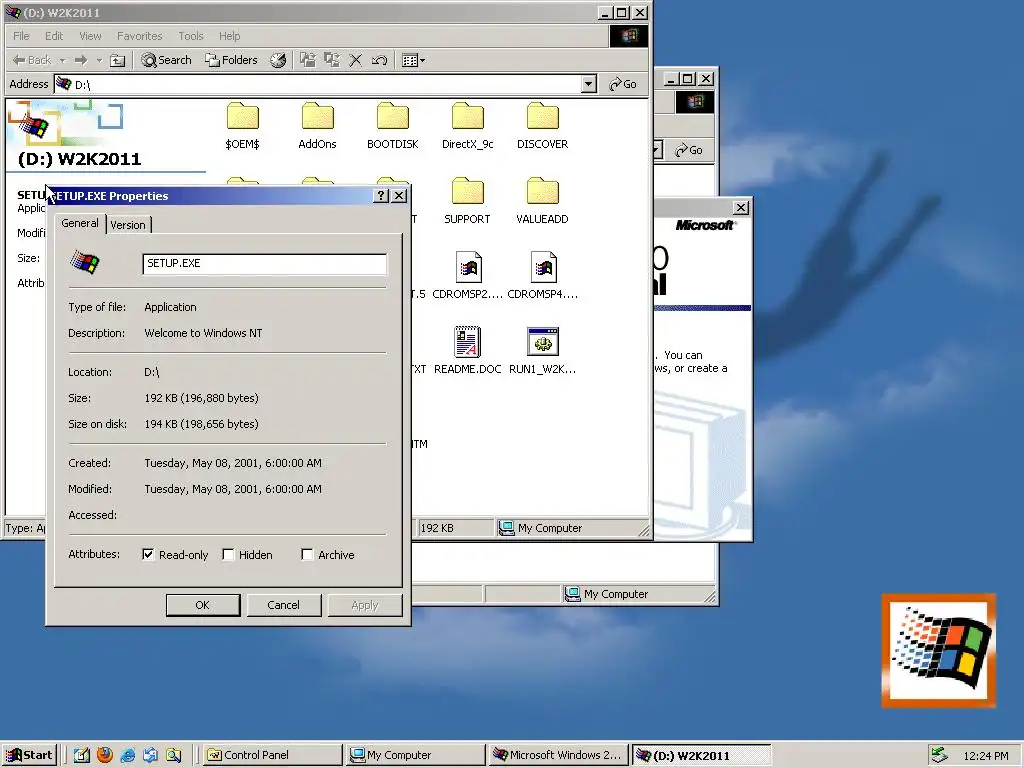1024x768 pixels.
Task: Open the Back history dropdown arrow
Action: click(63, 61)
